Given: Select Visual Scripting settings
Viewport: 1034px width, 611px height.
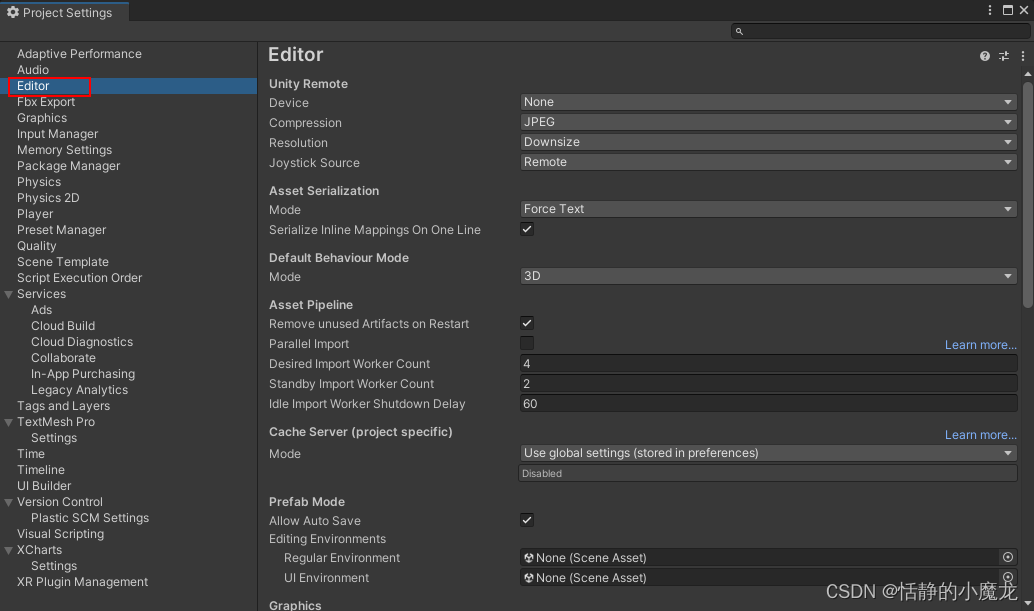Looking at the screenshot, I should click(61, 534).
